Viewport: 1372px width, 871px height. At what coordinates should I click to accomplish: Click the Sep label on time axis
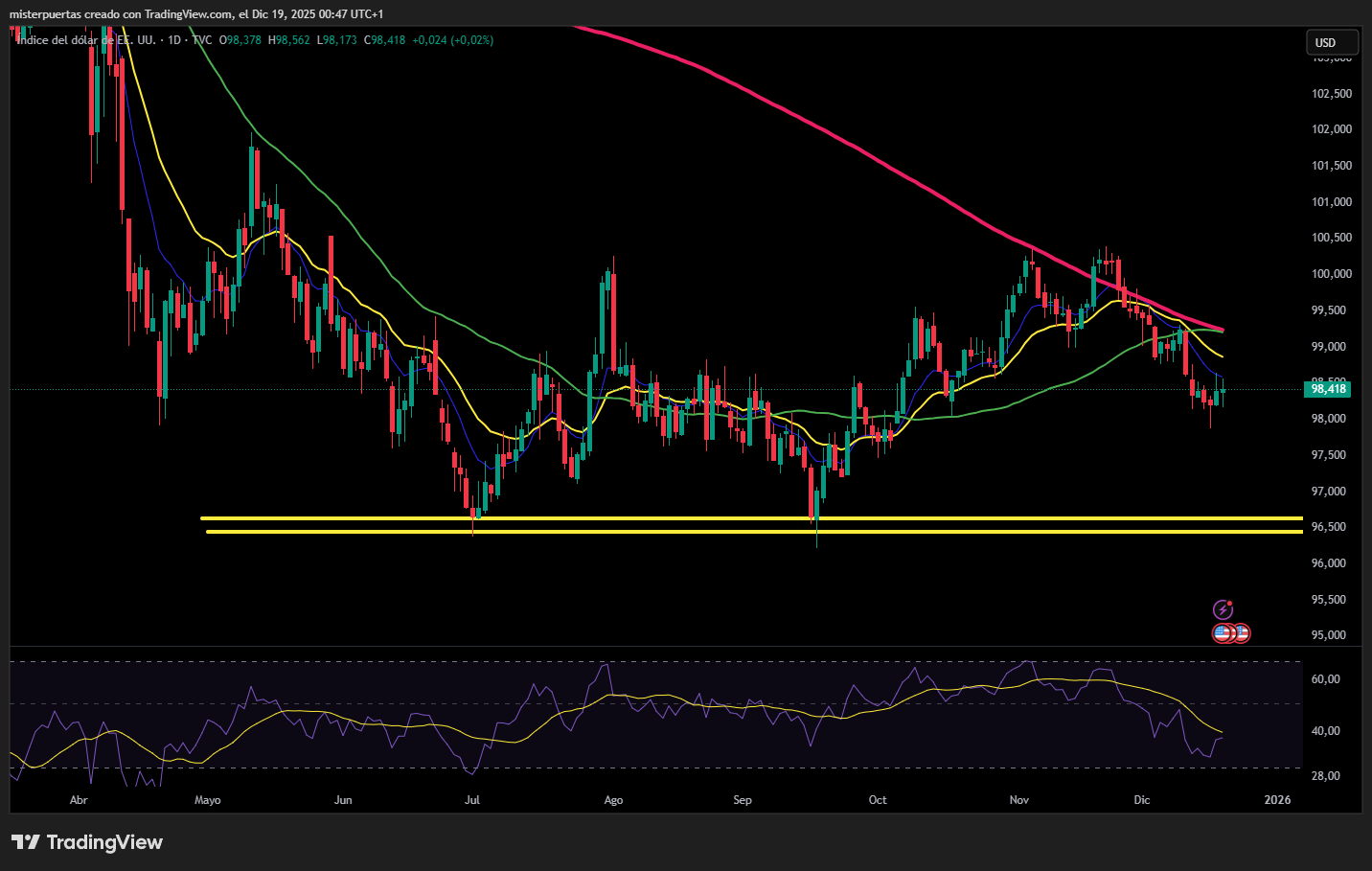pos(743,800)
